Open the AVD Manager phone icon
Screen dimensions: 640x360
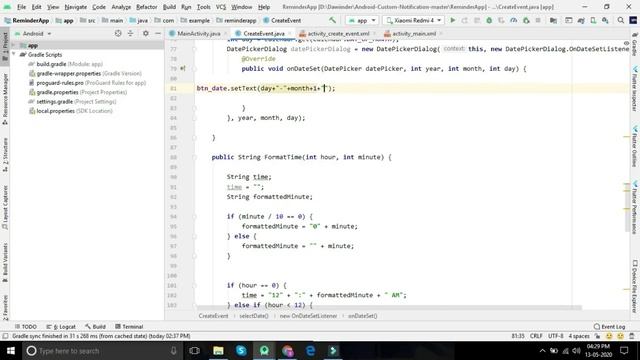pos(593,20)
